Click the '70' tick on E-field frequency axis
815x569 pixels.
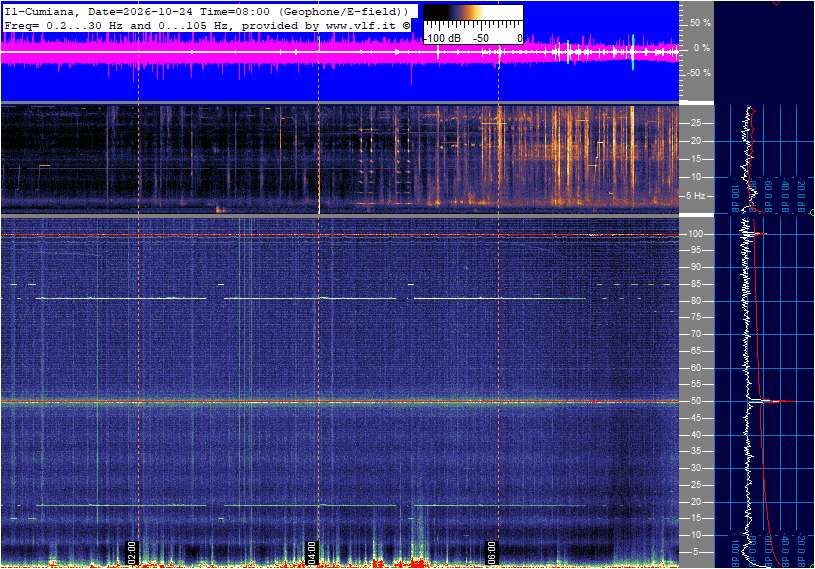click(x=695, y=334)
